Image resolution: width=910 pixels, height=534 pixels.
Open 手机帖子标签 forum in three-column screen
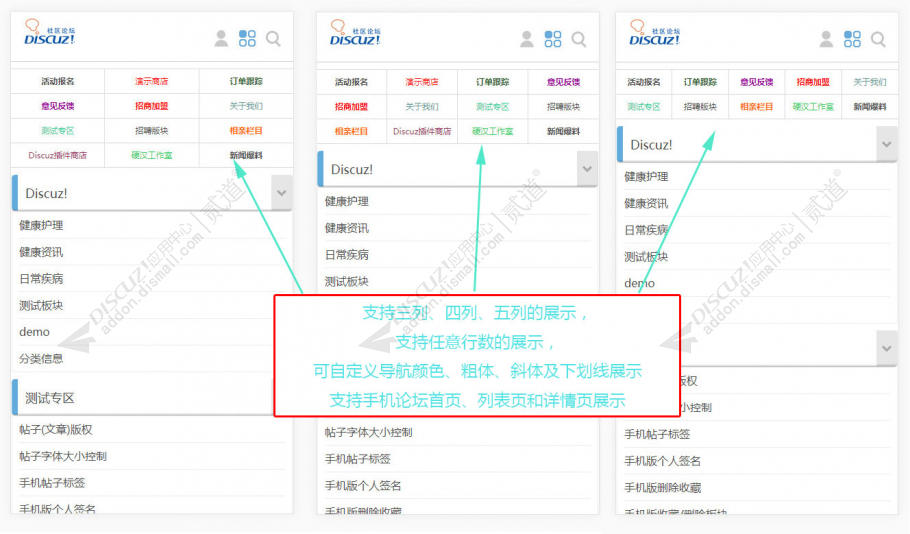[x=52, y=483]
